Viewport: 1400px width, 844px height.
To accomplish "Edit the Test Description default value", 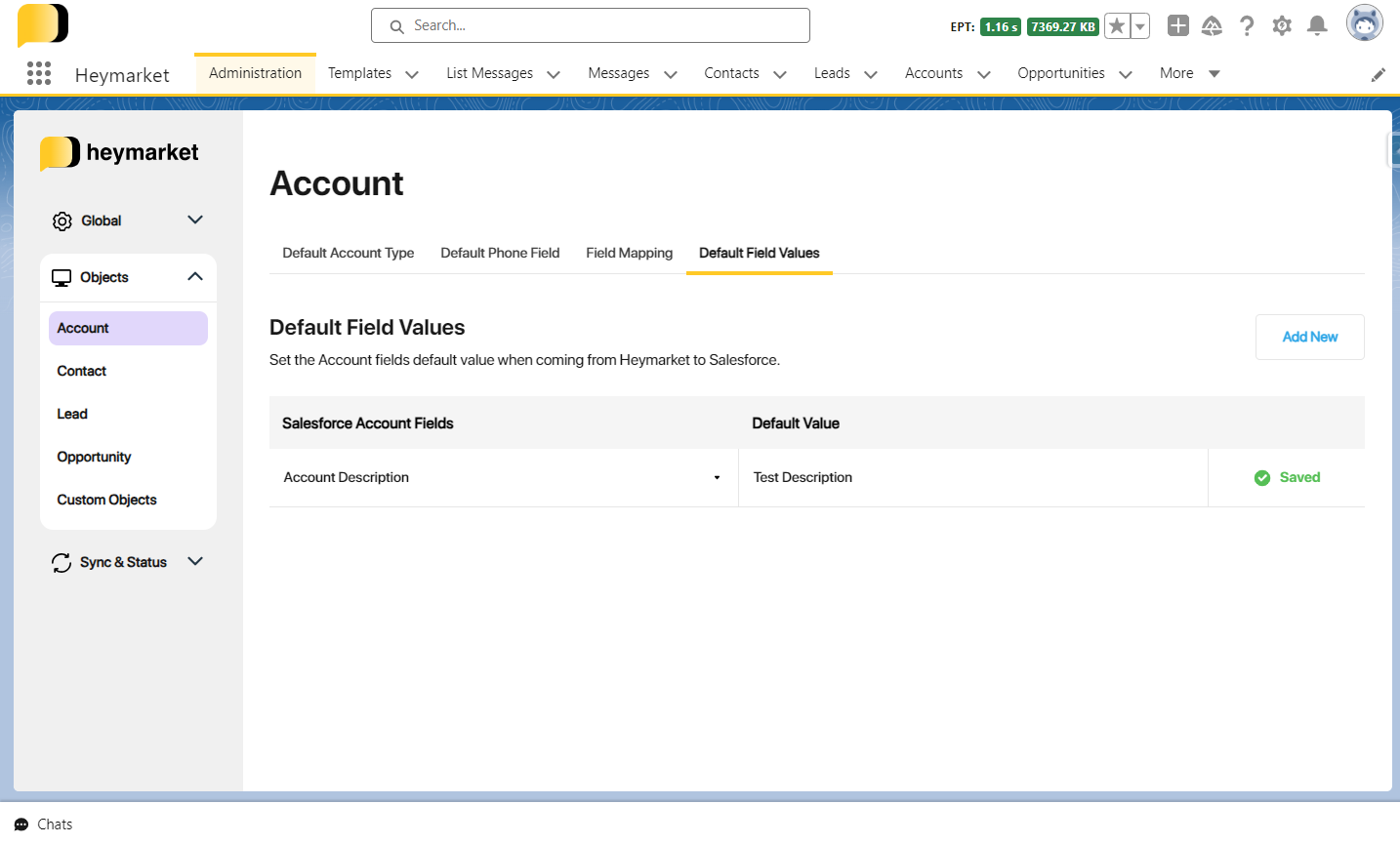I will pyautogui.click(x=973, y=477).
